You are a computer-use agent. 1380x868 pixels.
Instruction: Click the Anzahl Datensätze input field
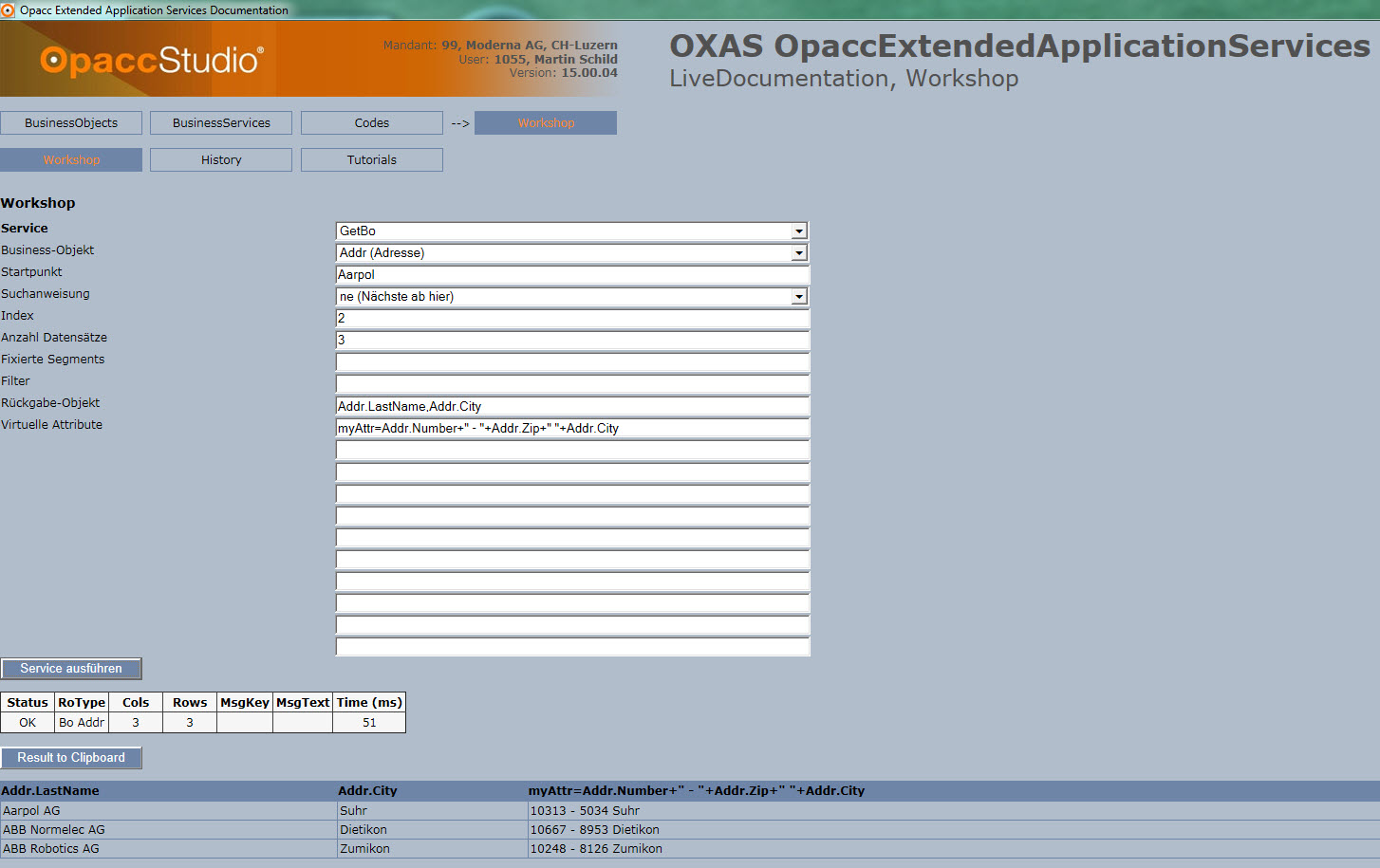tap(572, 341)
